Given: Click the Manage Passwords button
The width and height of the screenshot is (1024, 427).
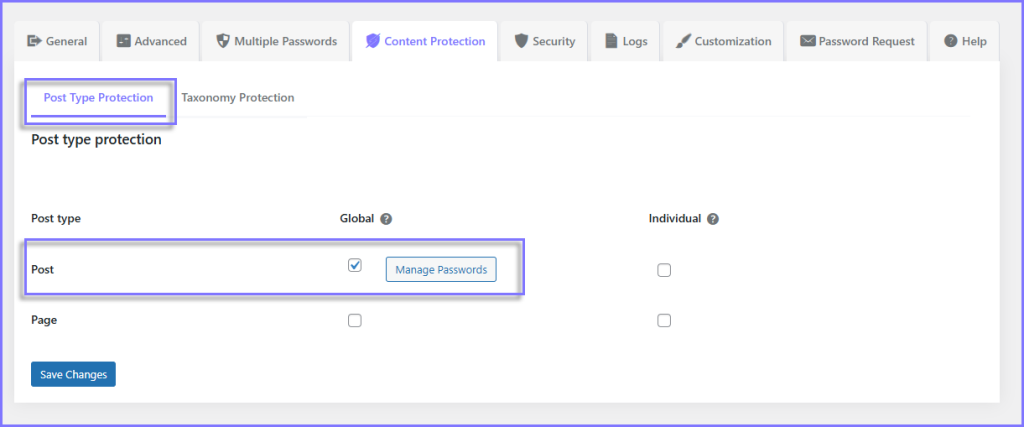Looking at the screenshot, I should 440,270.
